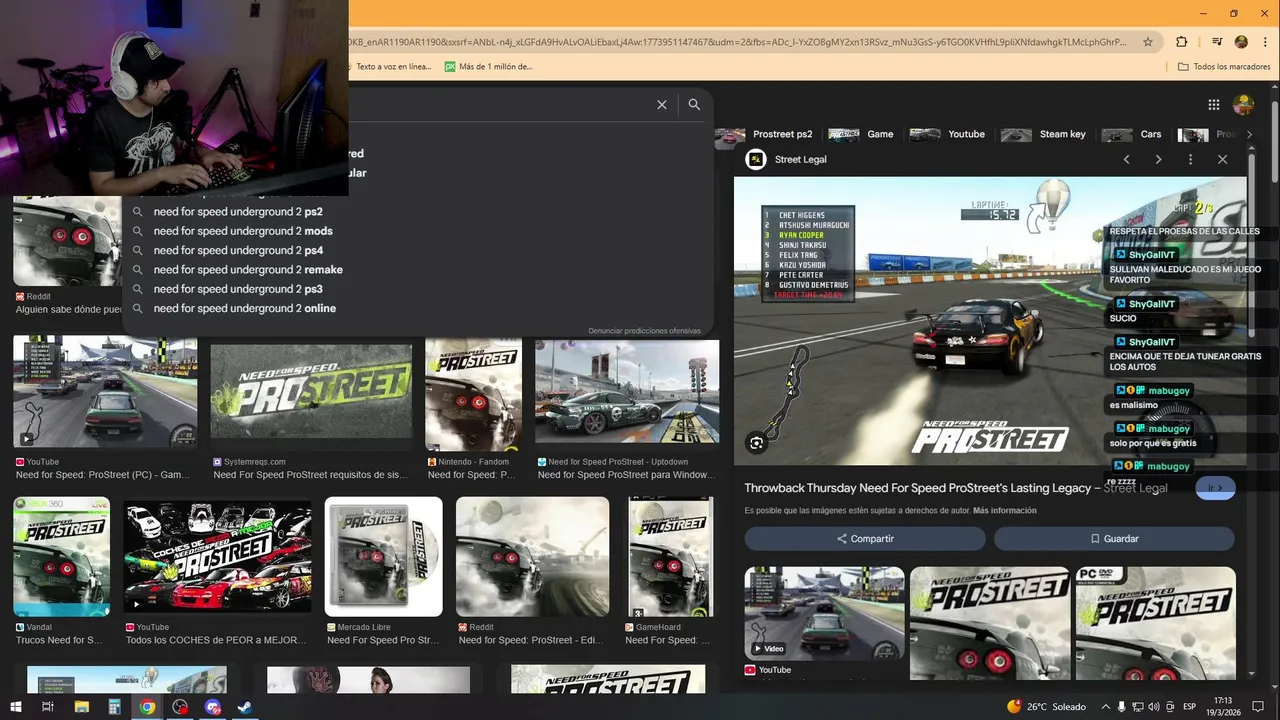Open File Explorer from the taskbar

[82, 707]
